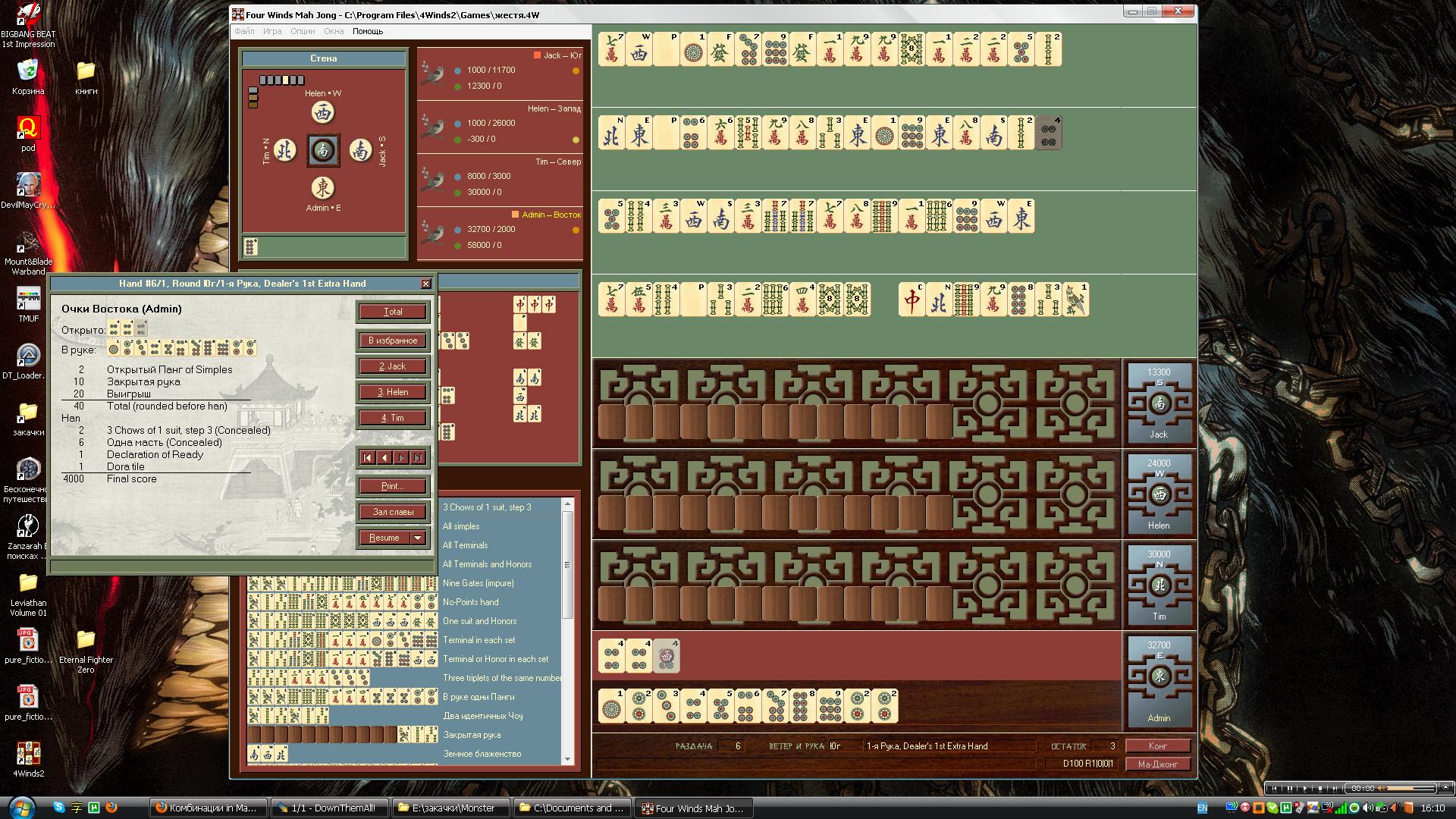Click the bird 1 bamboo tile in bottom discard row
The width and height of the screenshot is (1456, 819).
pos(1076,300)
